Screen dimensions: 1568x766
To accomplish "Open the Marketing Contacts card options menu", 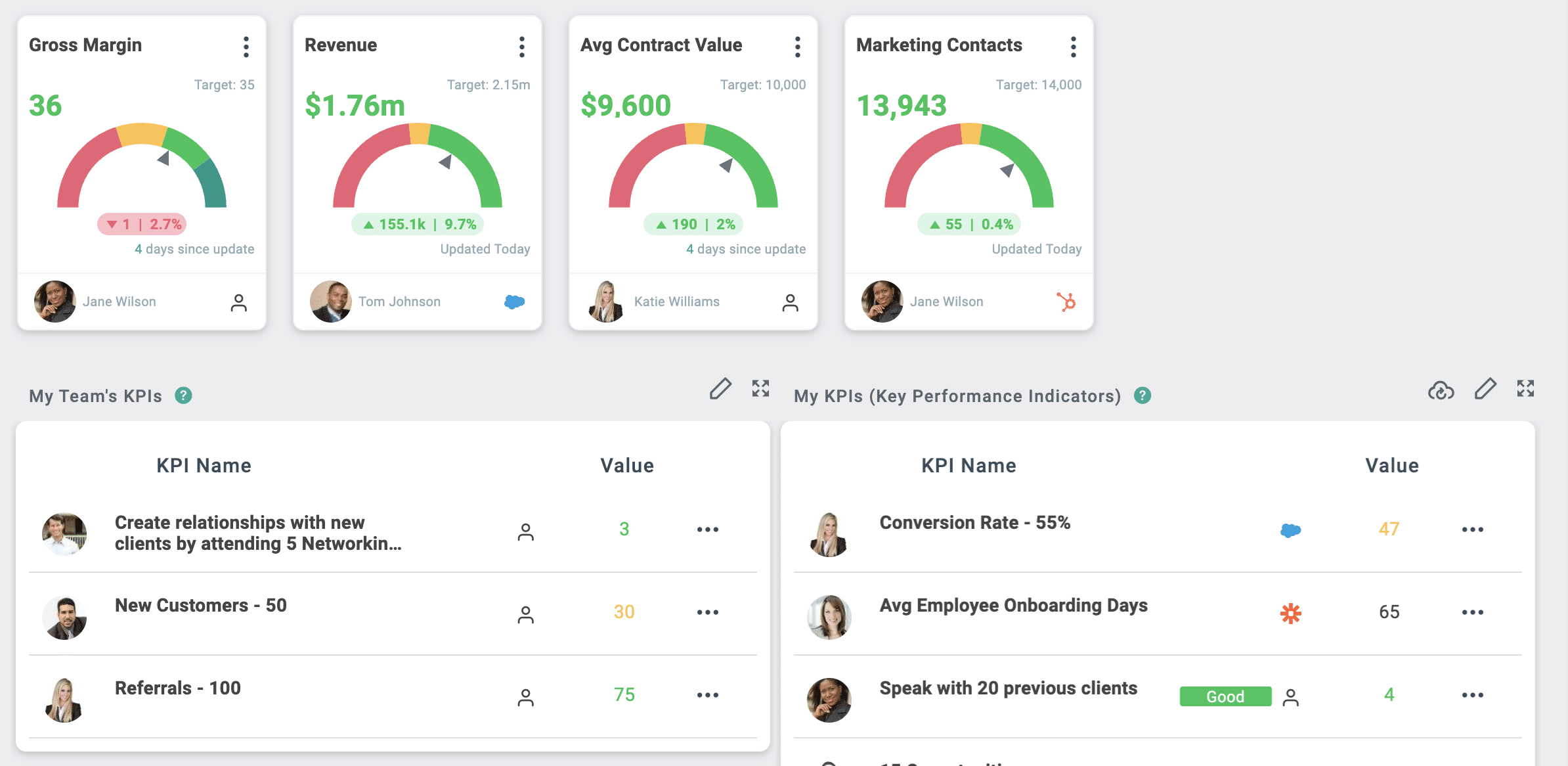I will tap(1074, 47).
